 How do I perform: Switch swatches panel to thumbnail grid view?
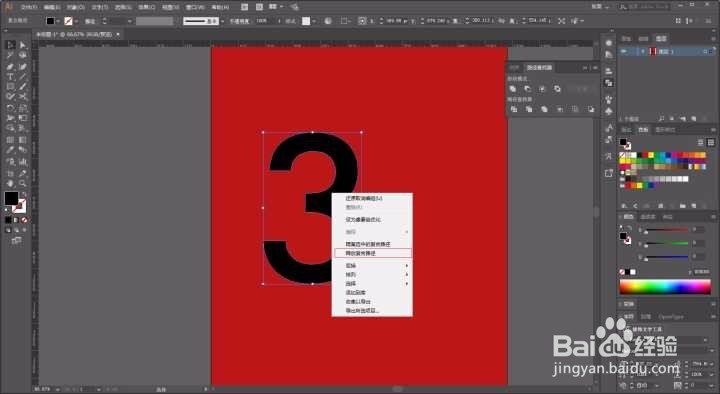tap(711, 142)
